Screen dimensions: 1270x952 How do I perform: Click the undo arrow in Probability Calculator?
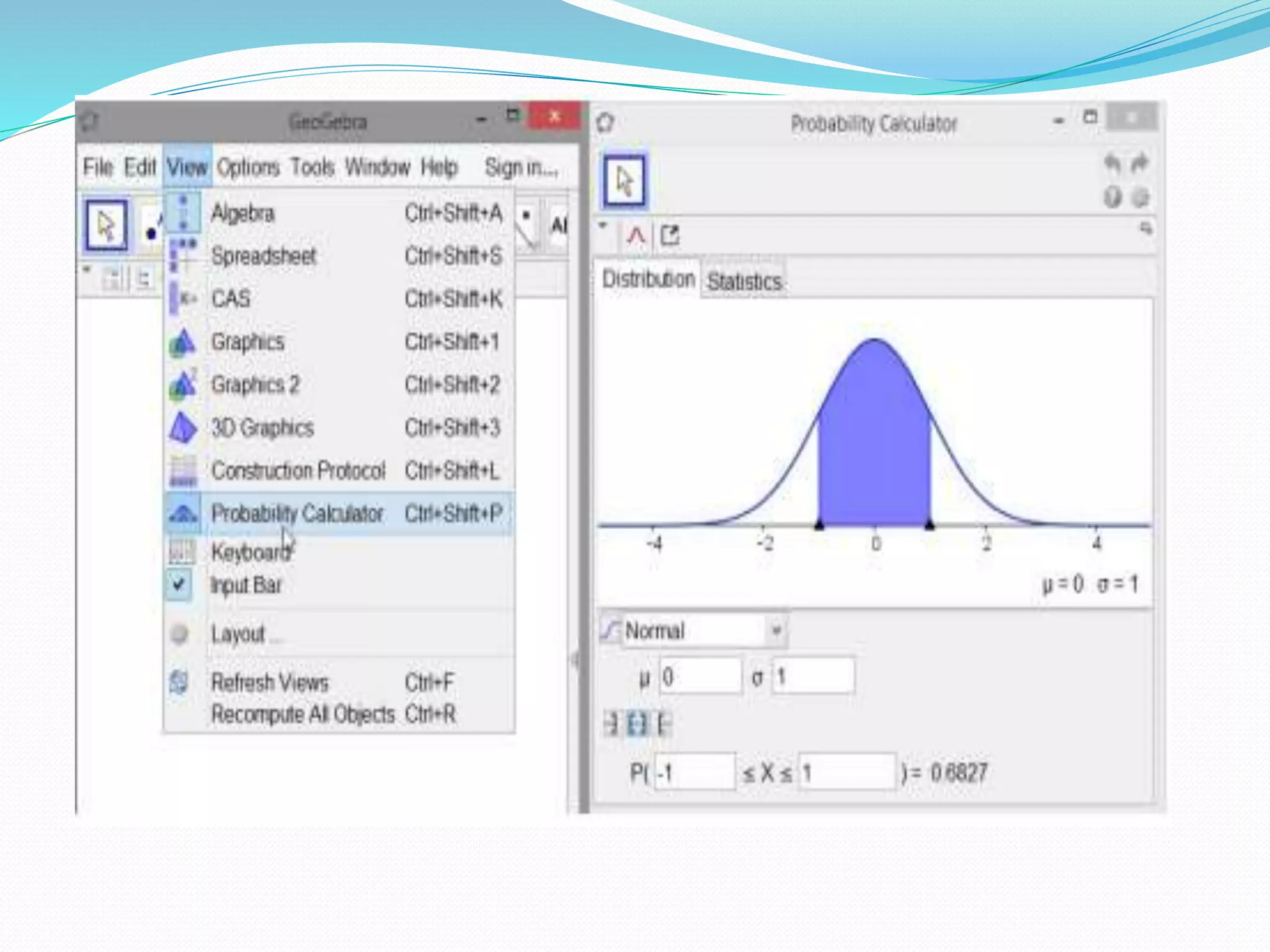coord(1112,164)
